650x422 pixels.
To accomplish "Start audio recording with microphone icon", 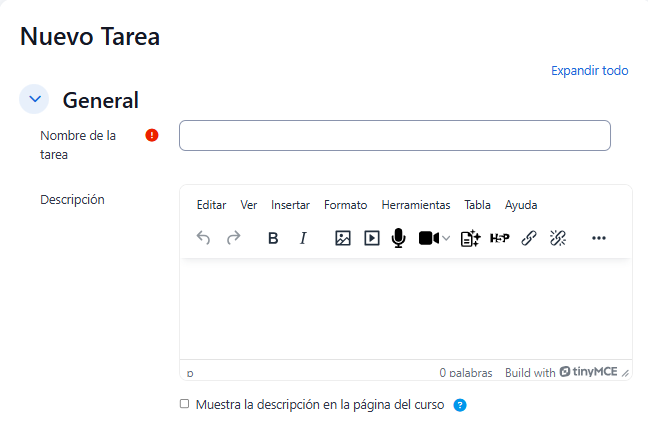I will click(x=399, y=238).
